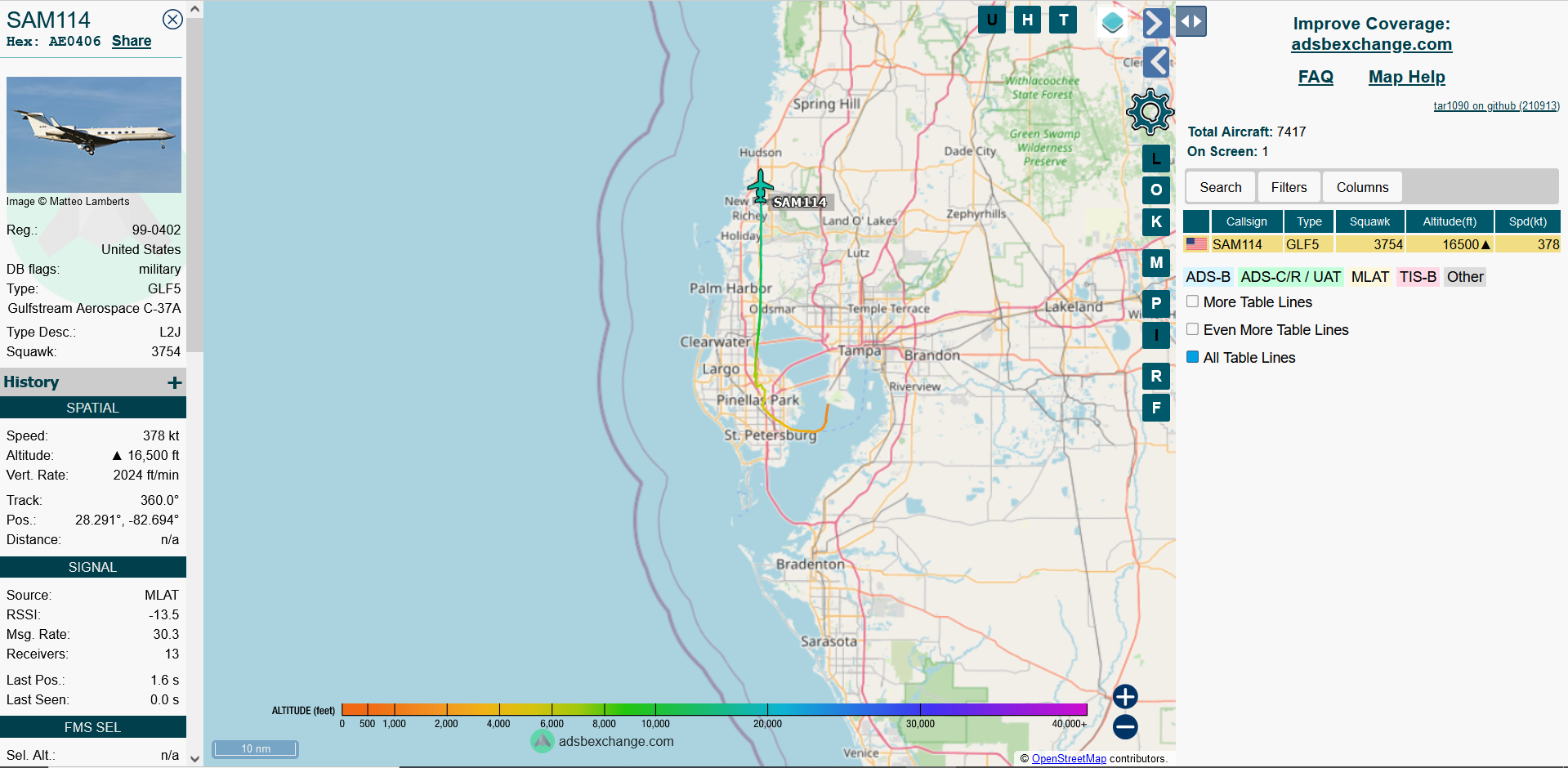Click the H map toggle button

[x=1027, y=20]
